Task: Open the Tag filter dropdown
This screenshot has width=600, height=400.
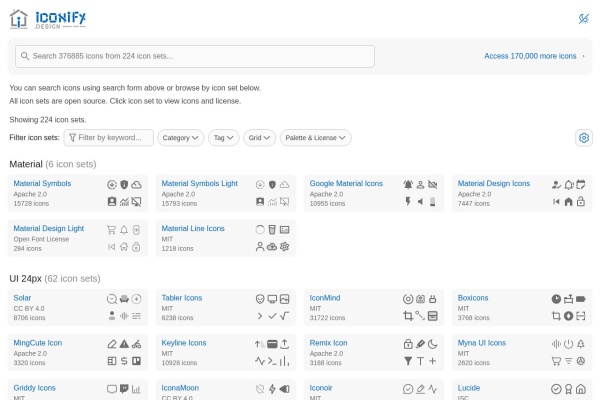Action: click(x=223, y=138)
